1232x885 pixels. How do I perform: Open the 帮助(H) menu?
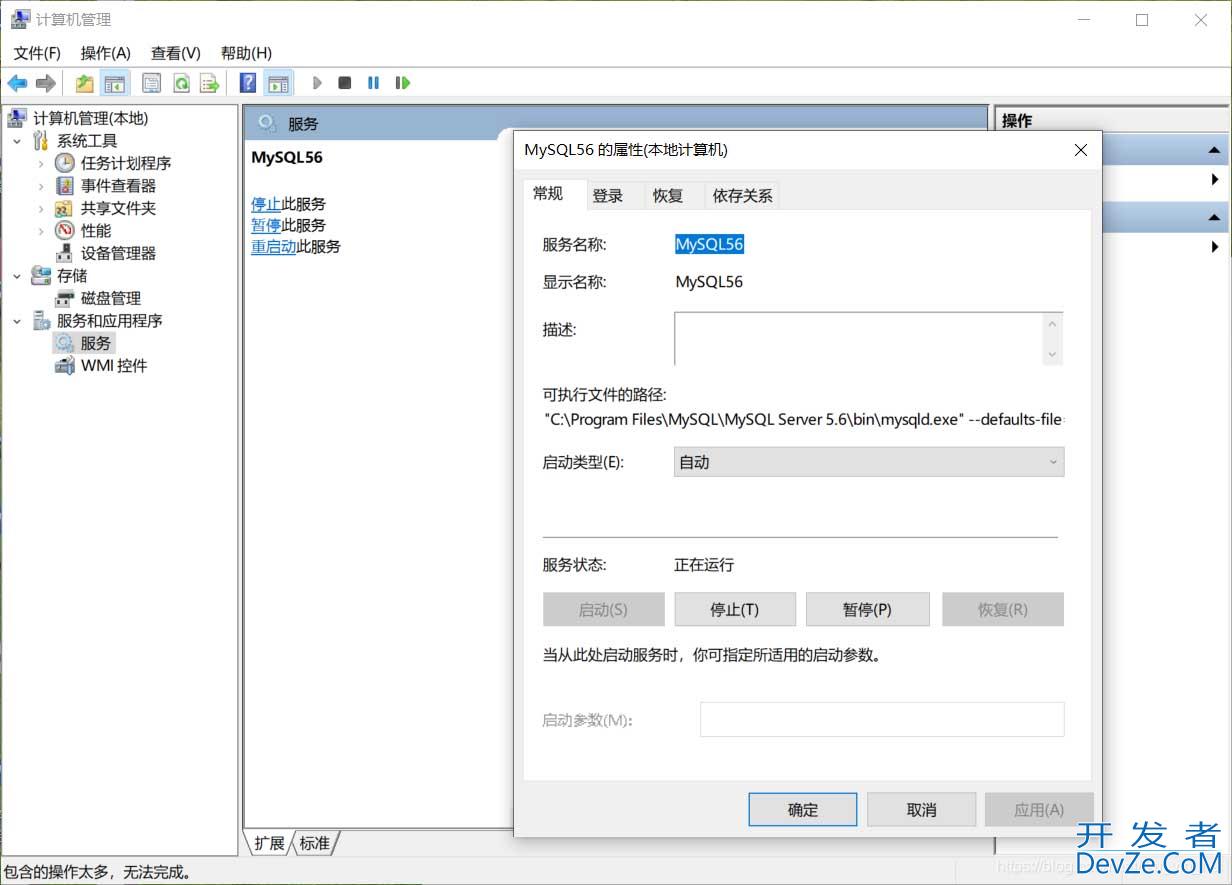(246, 53)
